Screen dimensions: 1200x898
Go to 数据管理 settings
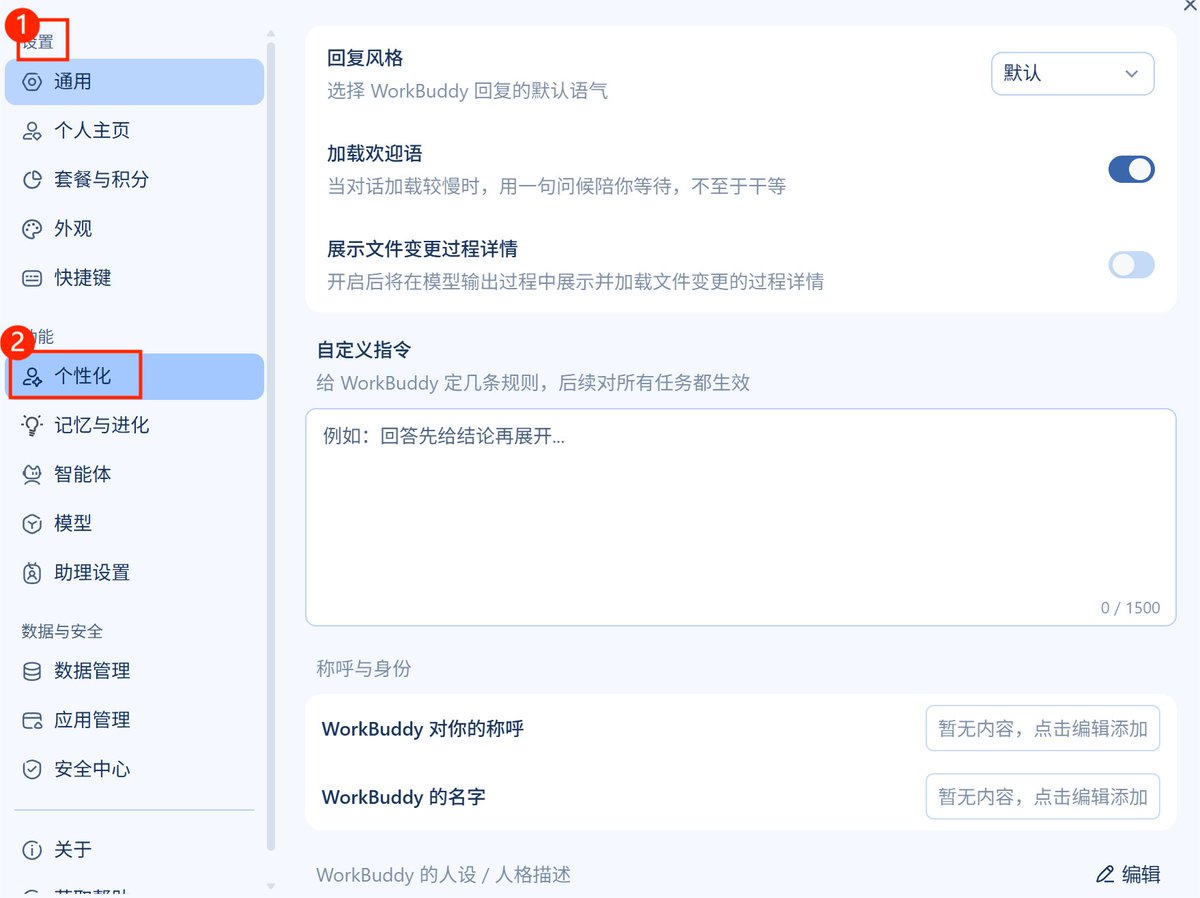pos(134,671)
